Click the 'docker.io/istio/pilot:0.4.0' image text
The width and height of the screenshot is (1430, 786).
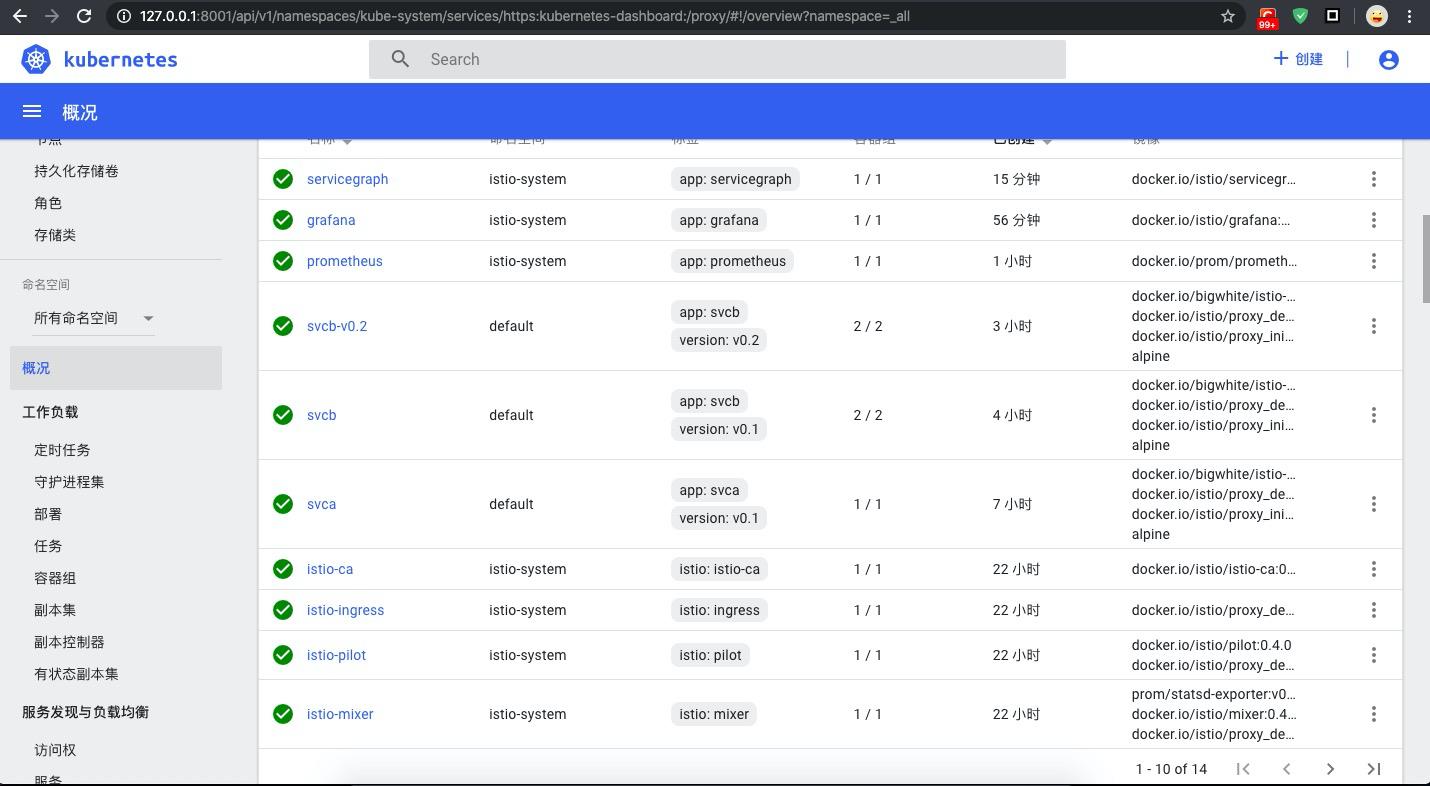pyautogui.click(x=1211, y=645)
